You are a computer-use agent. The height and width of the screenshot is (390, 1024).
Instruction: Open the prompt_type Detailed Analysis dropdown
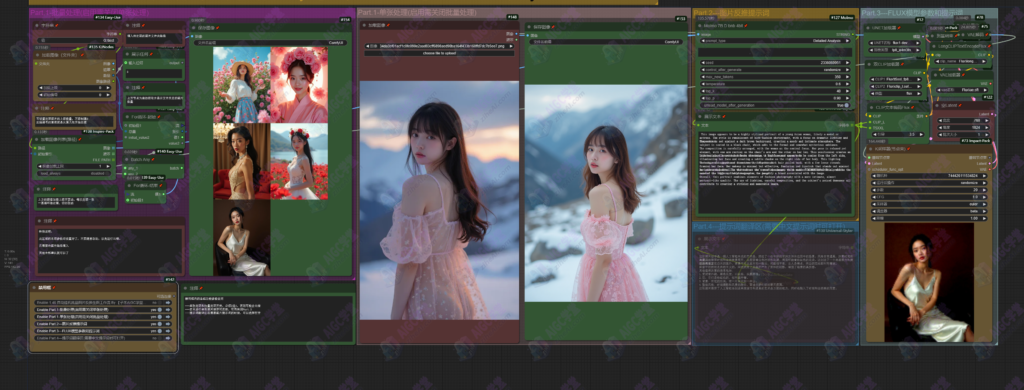coord(775,41)
